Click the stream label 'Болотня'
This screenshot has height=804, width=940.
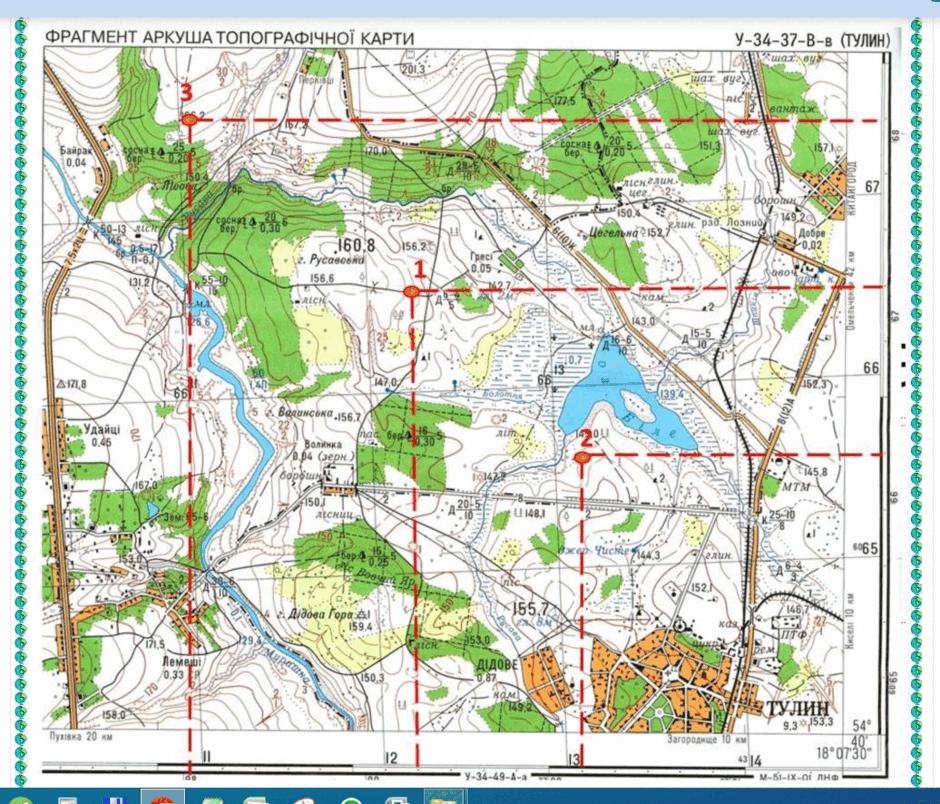coord(500,395)
